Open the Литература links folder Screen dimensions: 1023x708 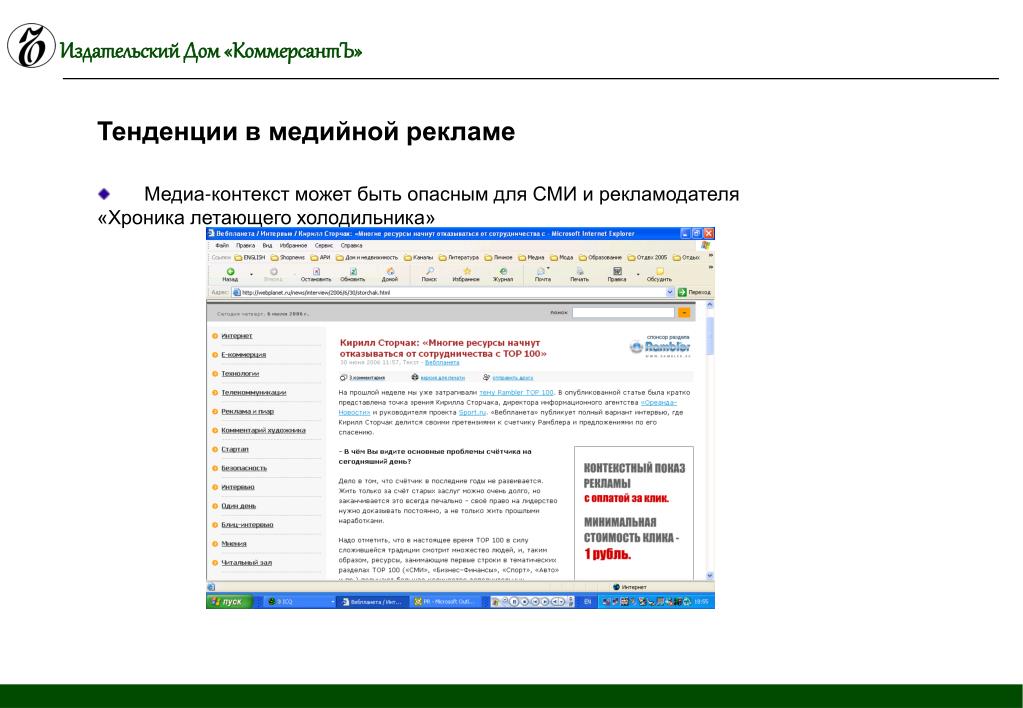pyautogui.click(x=459, y=258)
